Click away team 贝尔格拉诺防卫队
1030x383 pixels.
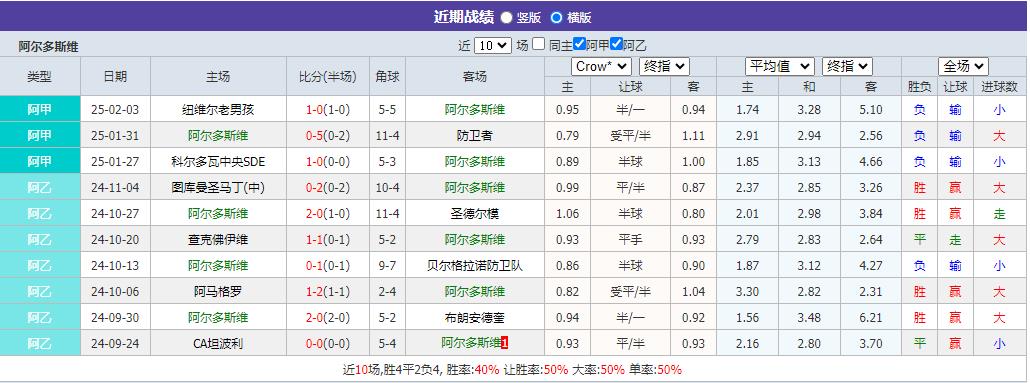coord(474,266)
